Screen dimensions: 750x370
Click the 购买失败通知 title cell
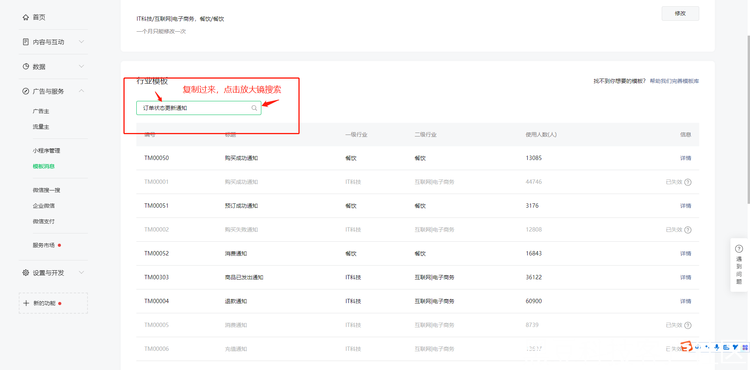click(x=242, y=230)
